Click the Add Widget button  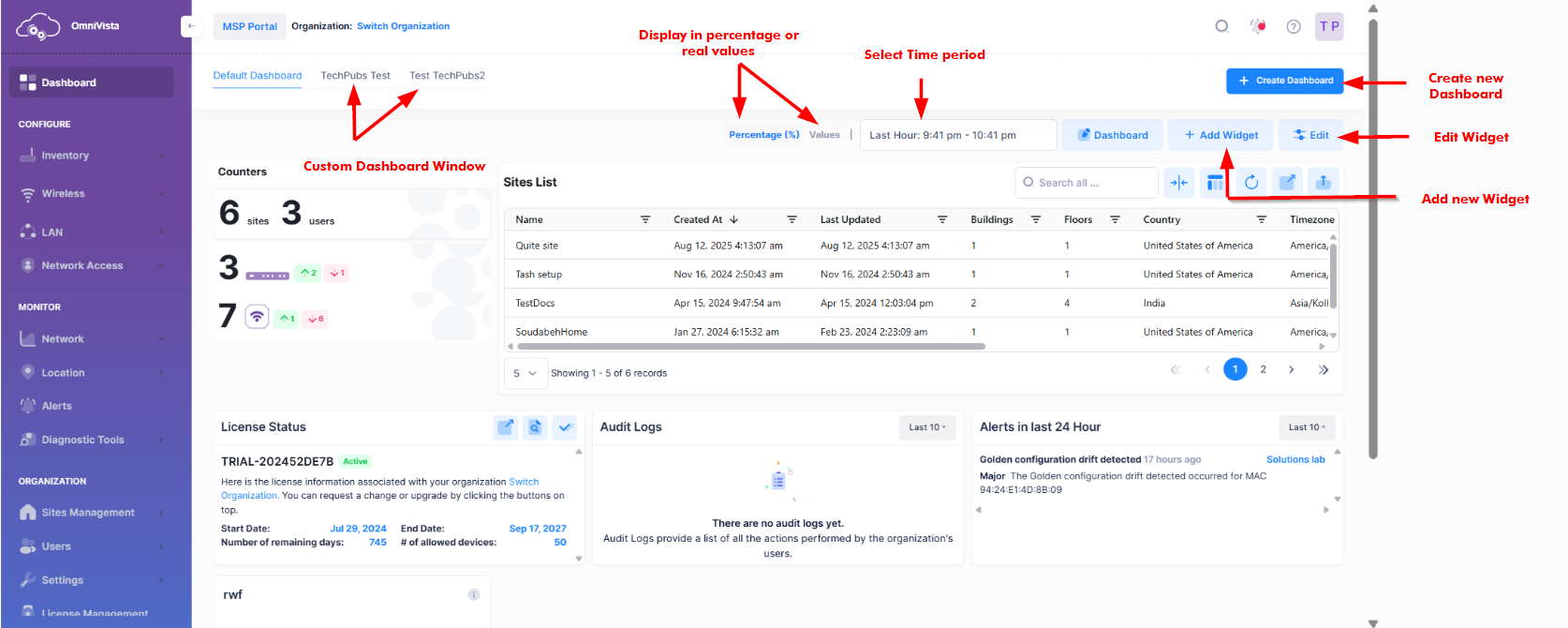coord(1220,135)
